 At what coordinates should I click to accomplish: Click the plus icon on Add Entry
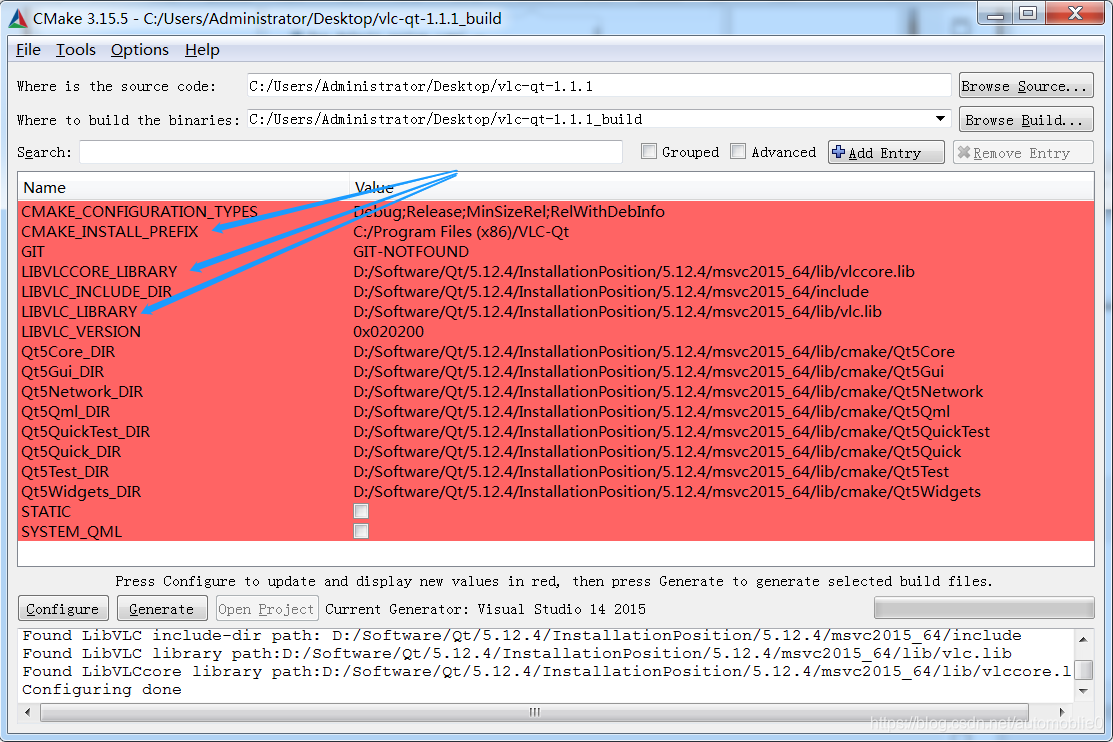838,152
